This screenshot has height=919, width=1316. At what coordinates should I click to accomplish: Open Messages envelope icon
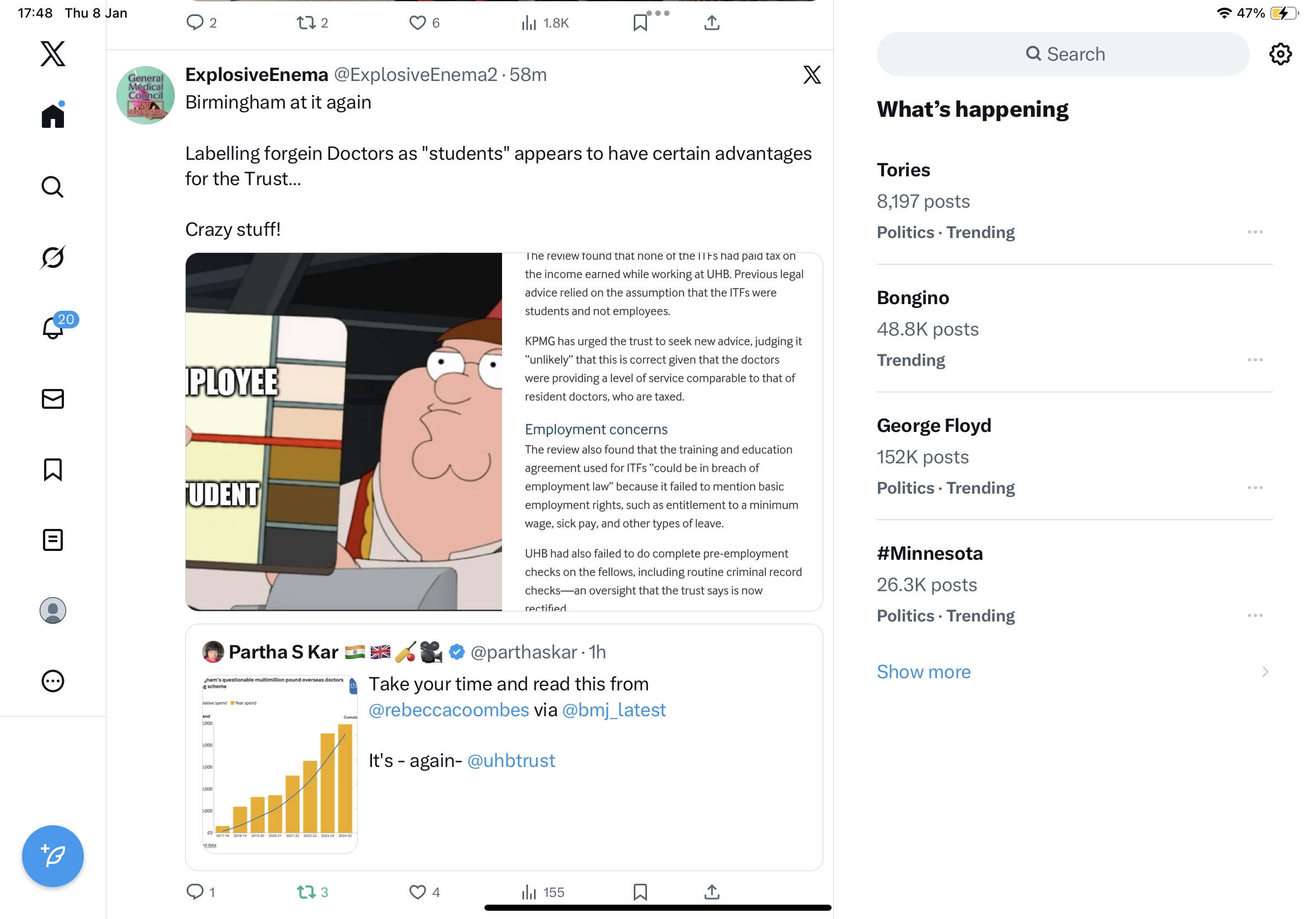pyautogui.click(x=53, y=399)
